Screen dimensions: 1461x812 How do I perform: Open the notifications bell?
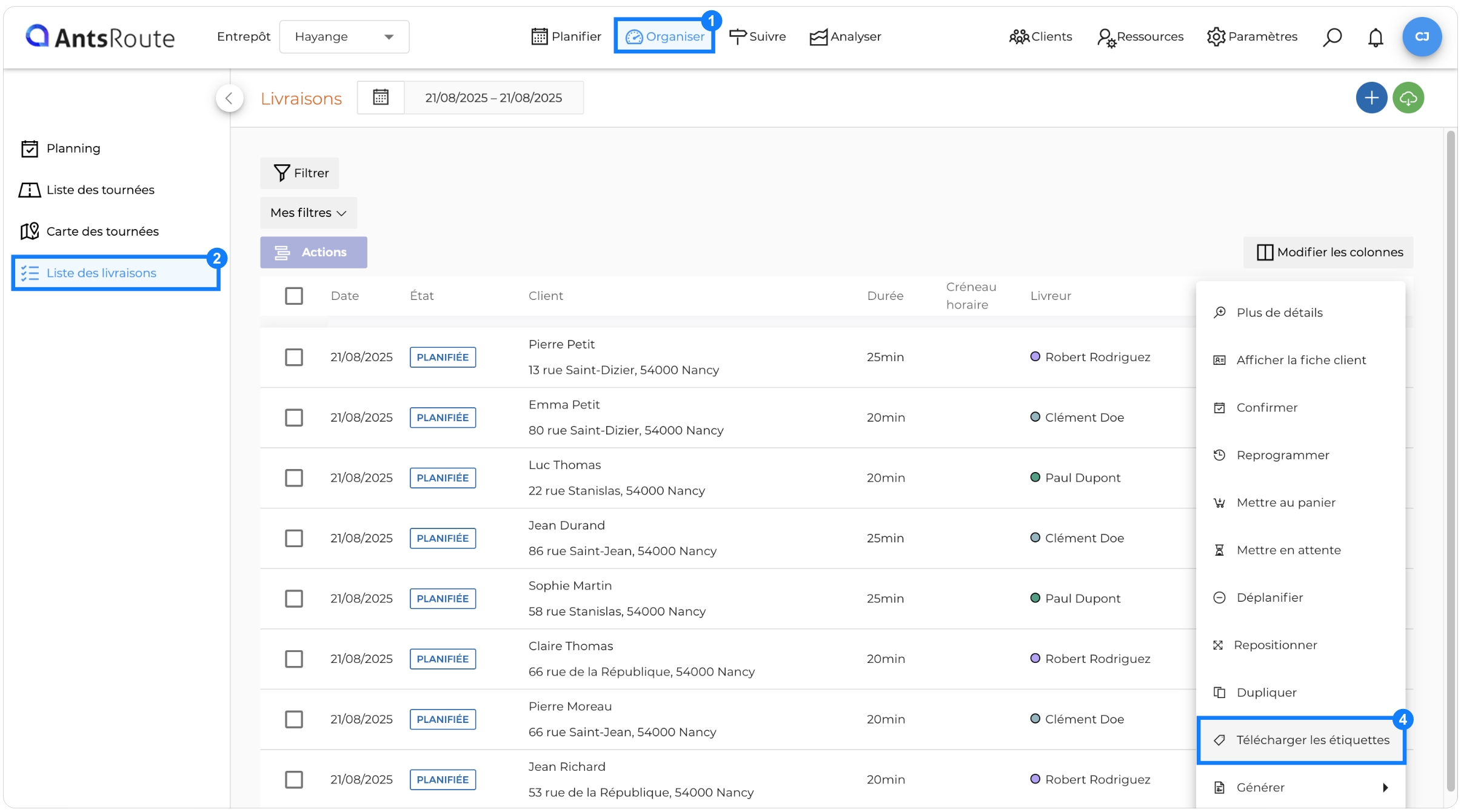[x=1376, y=37]
